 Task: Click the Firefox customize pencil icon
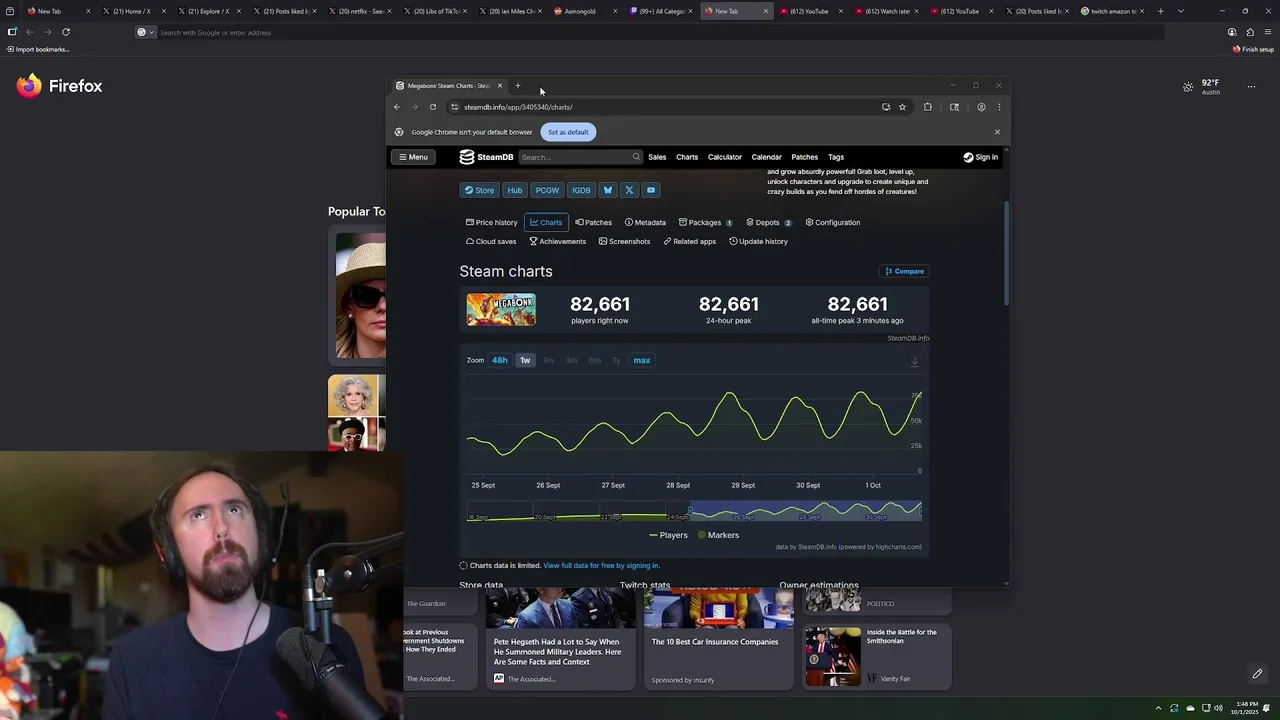pos(1257,674)
